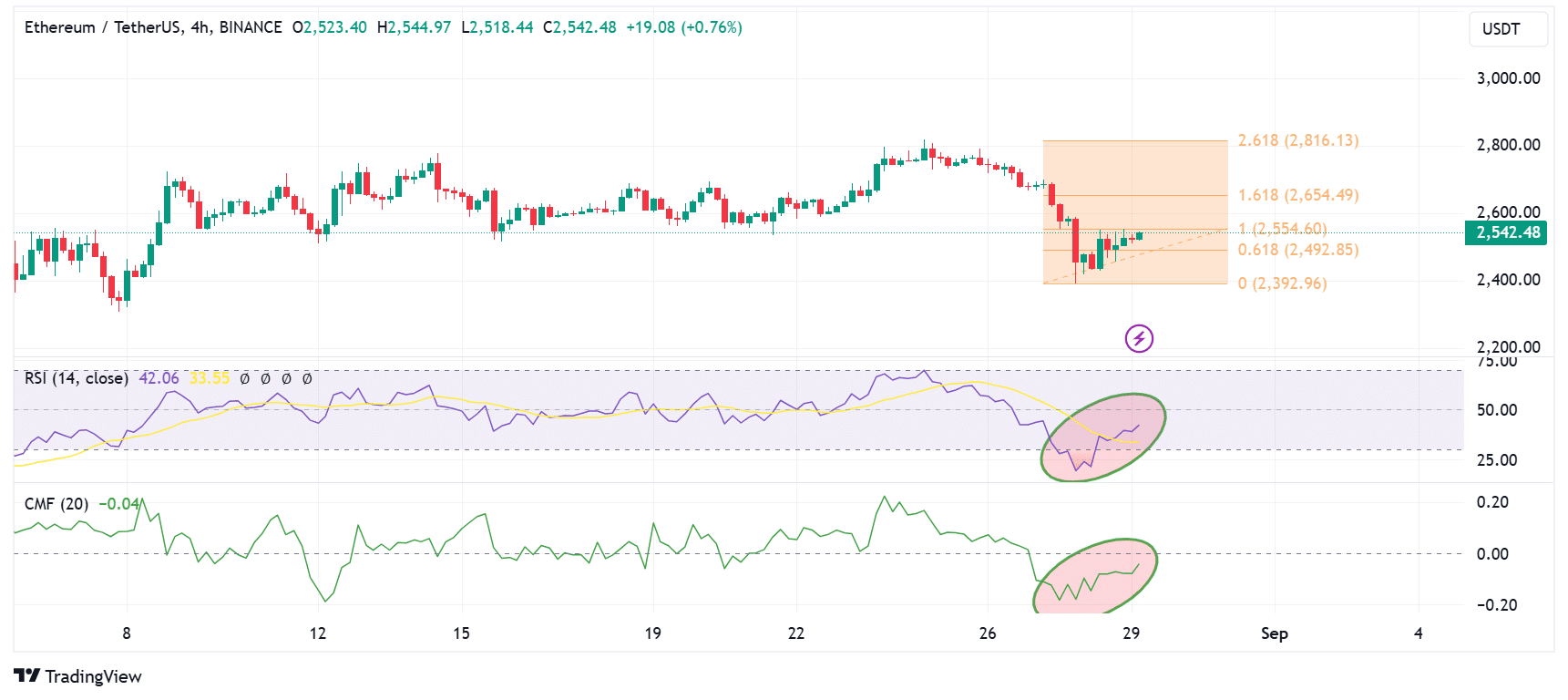The image size is (1568, 700).
Task: Click the Sep date label on time axis
Action: tap(1274, 633)
